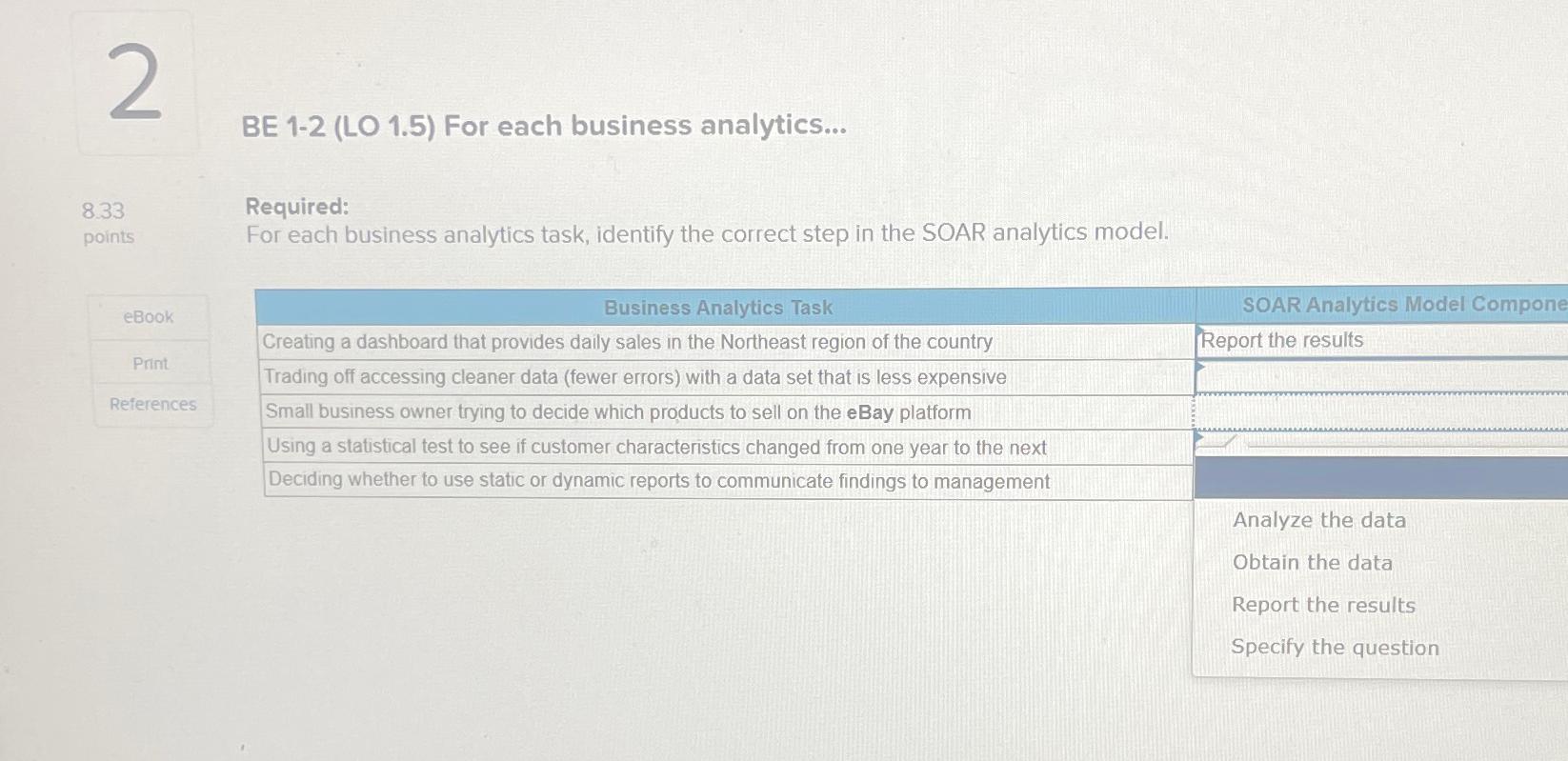Open the References resource link
This screenshot has width=1568, height=761.
click(x=151, y=404)
